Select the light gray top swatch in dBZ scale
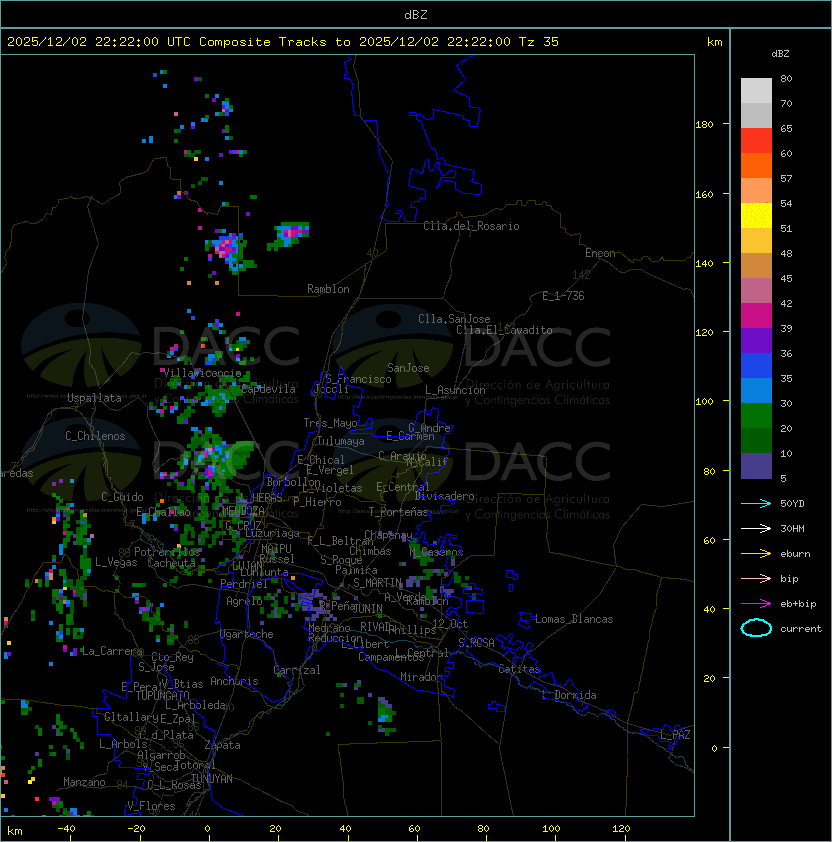This screenshot has width=832, height=842. pyautogui.click(x=756, y=91)
